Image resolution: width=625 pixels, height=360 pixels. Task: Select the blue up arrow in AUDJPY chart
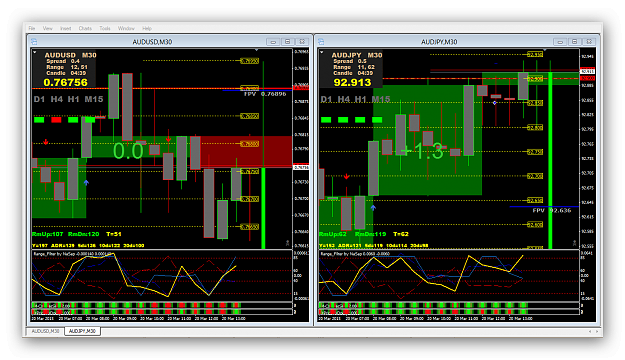point(373,207)
